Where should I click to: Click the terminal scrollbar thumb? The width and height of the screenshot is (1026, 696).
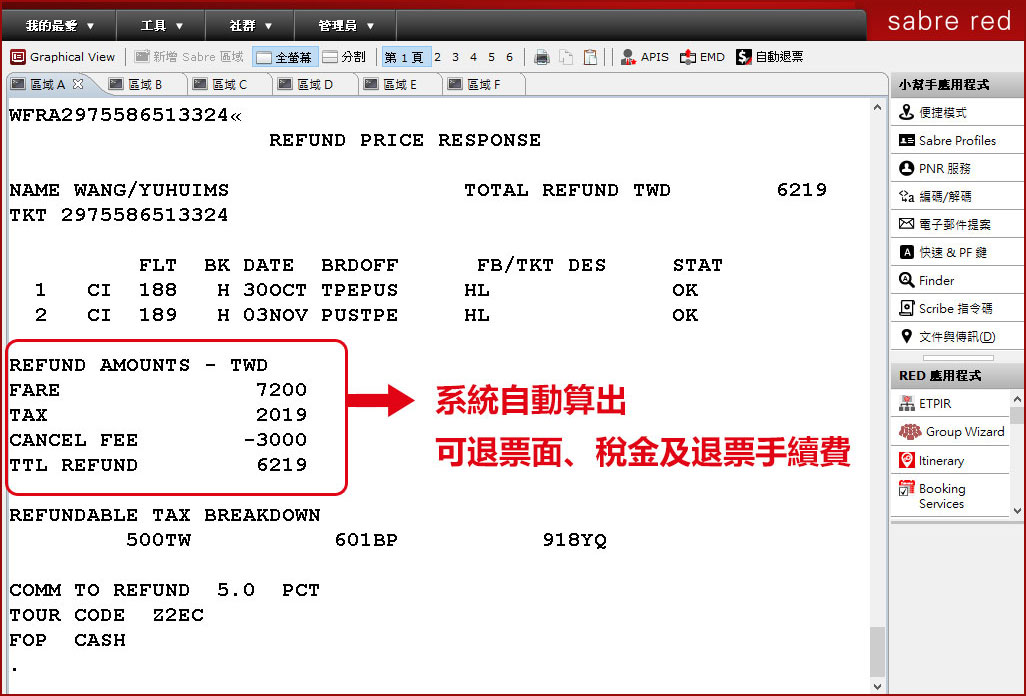[877, 652]
